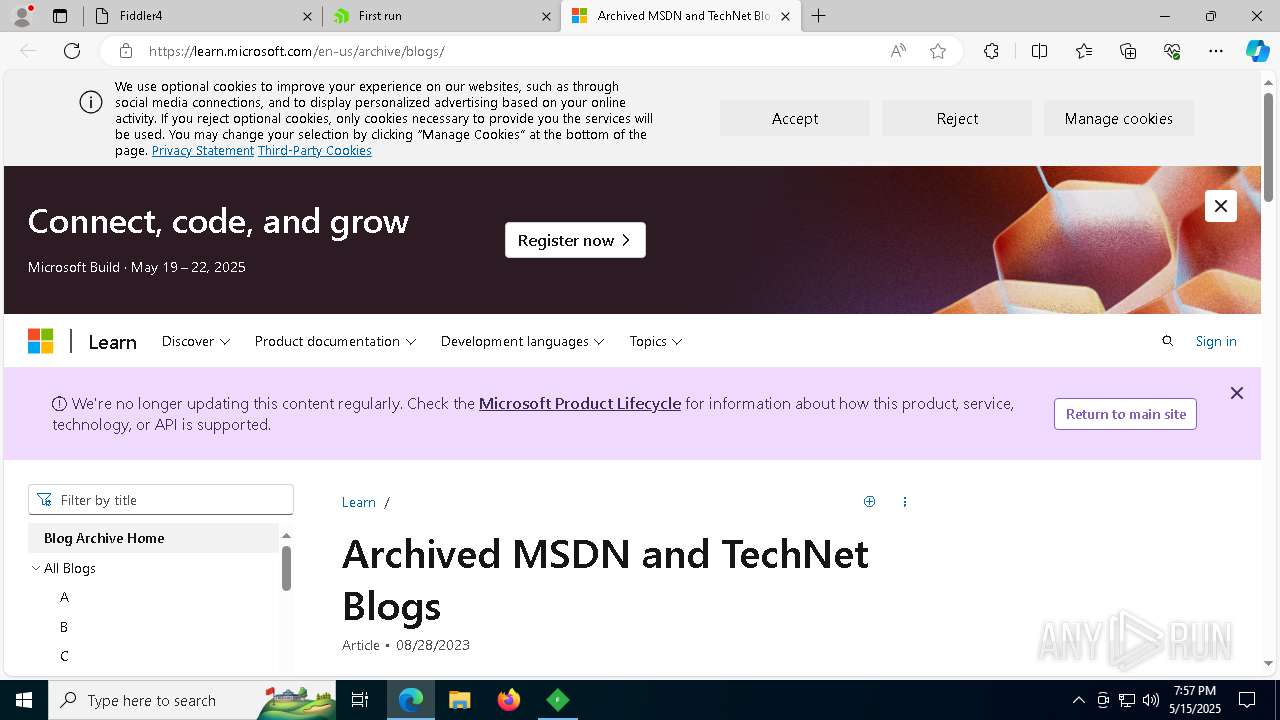Click the Filter by title field
Image resolution: width=1280 pixels, height=720 pixels.
161,500
